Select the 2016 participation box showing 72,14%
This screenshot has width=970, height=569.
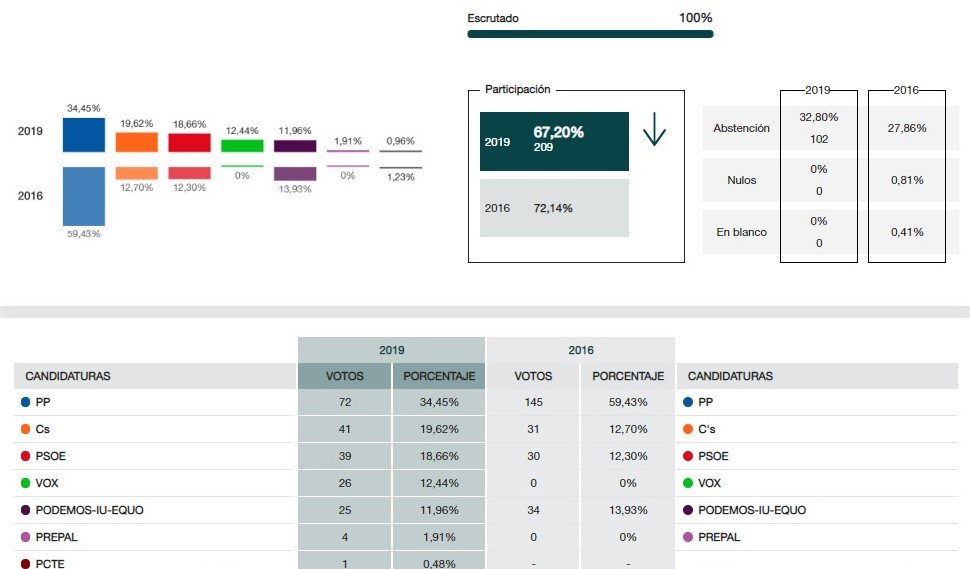pos(554,208)
